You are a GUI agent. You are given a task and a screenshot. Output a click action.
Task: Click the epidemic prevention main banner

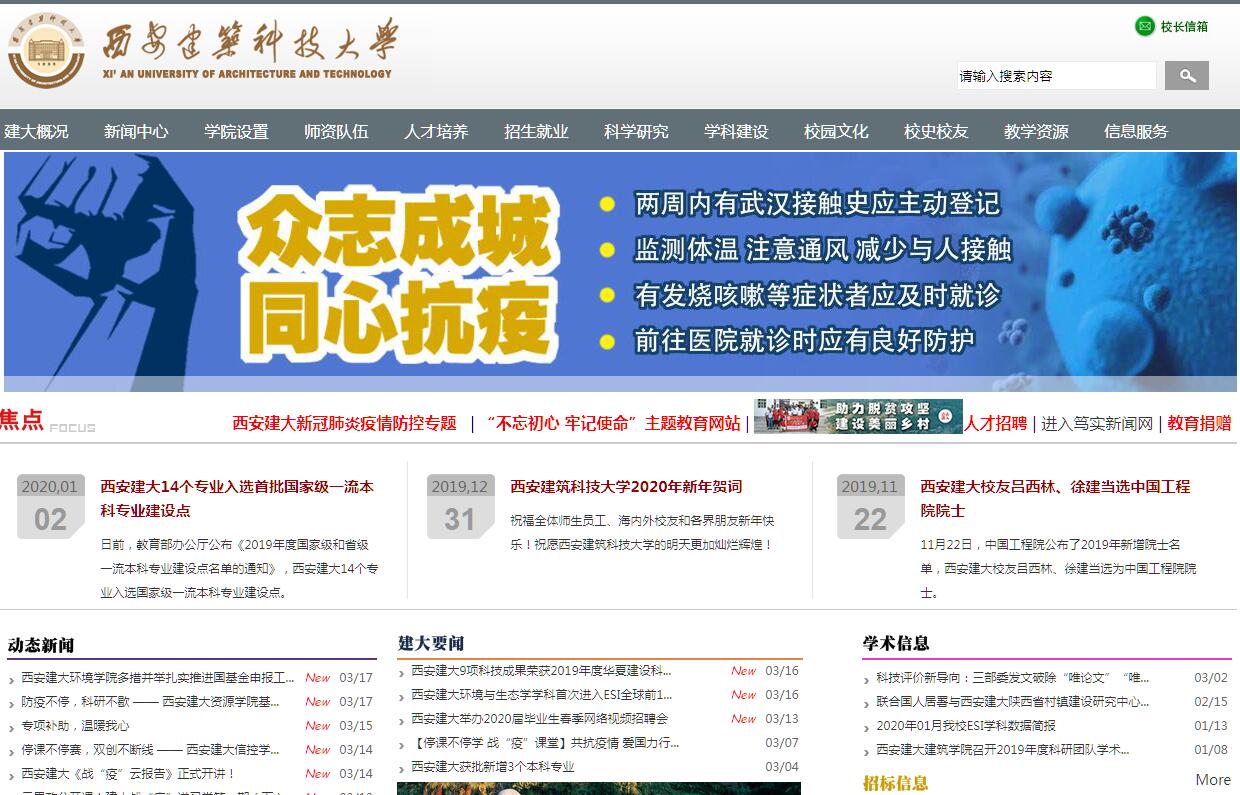point(620,270)
